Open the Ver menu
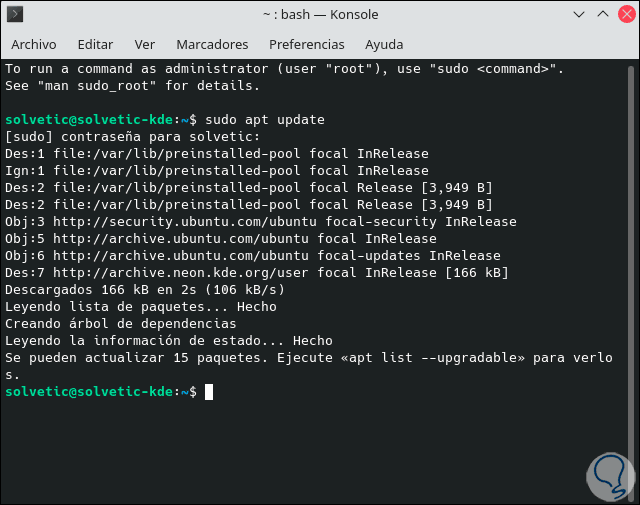 pos(145,45)
